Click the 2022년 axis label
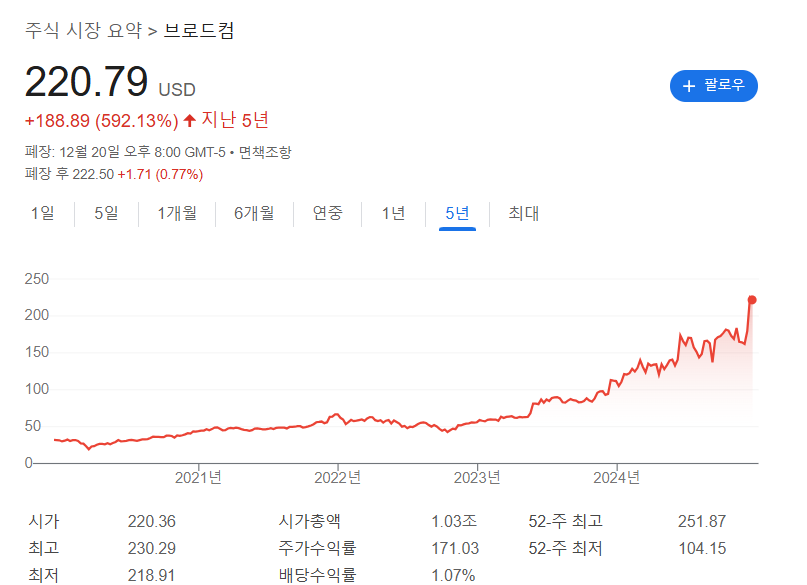The image size is (807, 585). [338, 478]
